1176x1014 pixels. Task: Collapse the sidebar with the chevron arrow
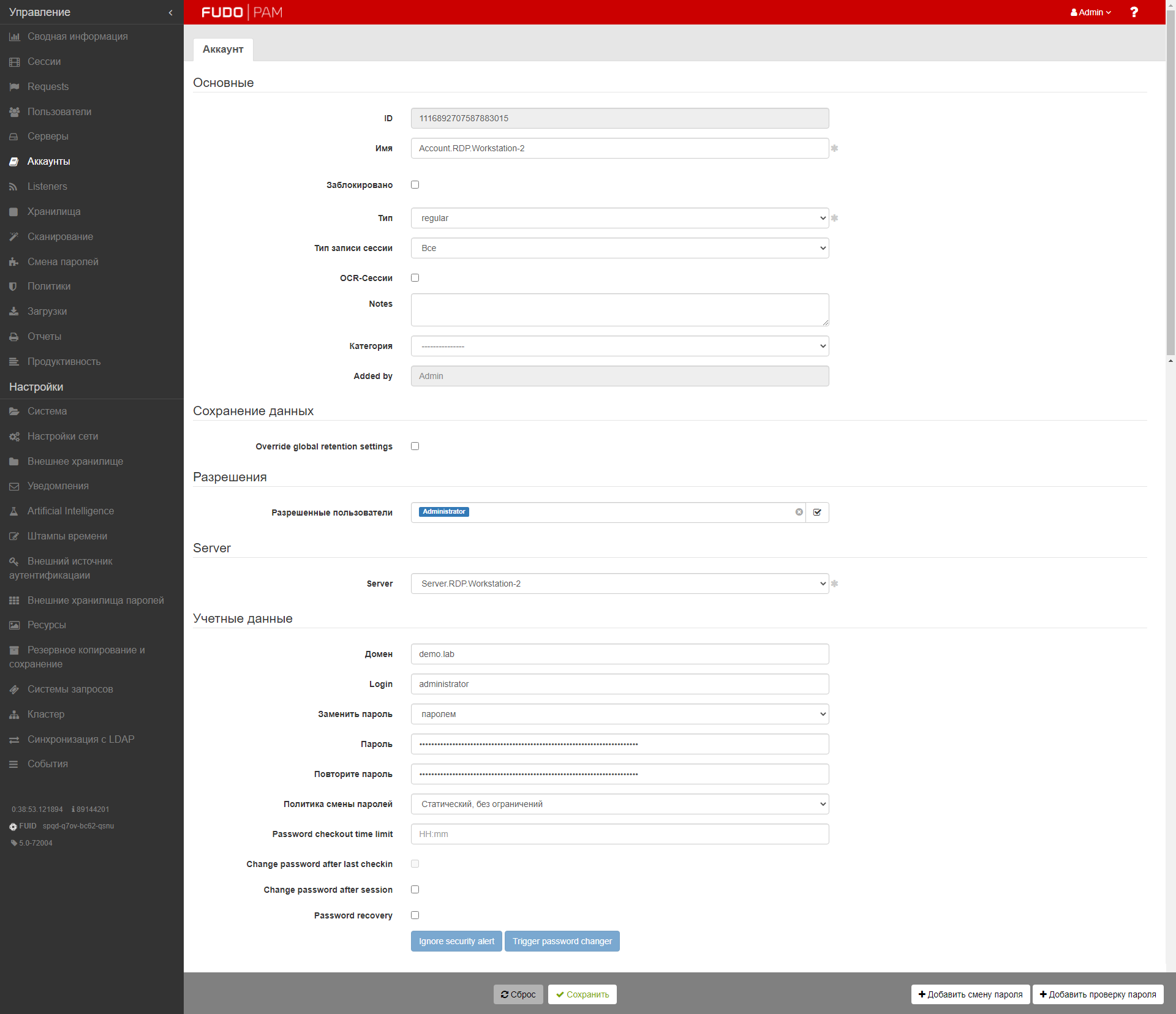pyautogui.click(x=170, y=12)
